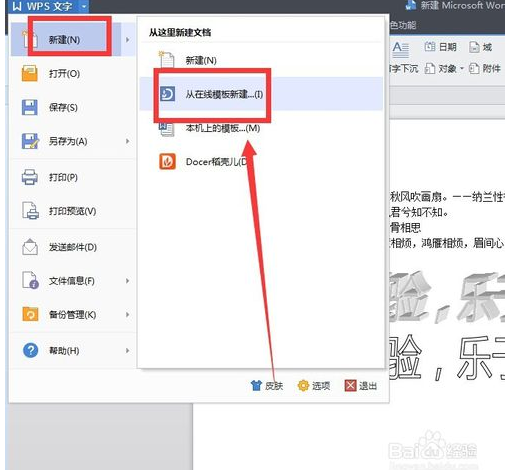Expand the 文件信息(F) submenu arrow
The image size is (507, 470).
128,281
